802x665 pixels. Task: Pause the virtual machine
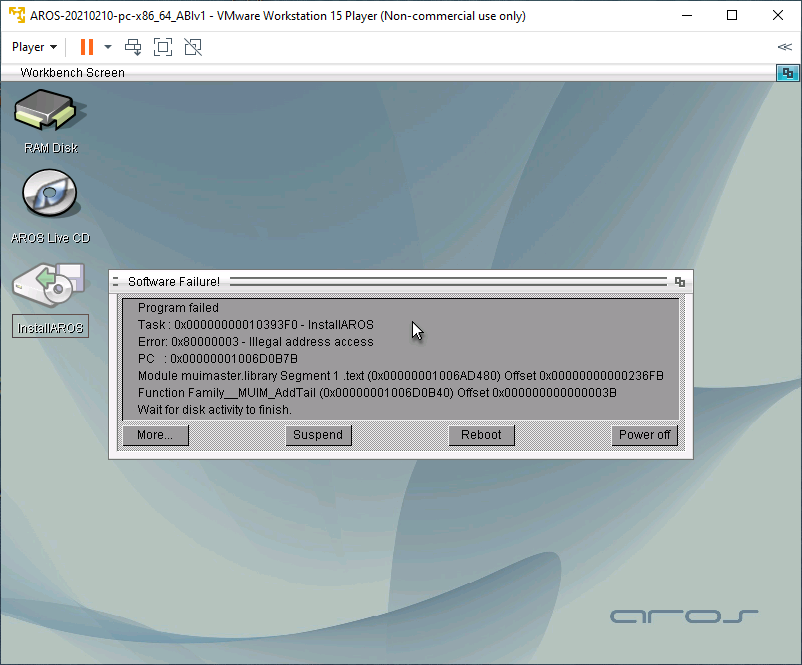pyautogui.click(x=87, y=47)
